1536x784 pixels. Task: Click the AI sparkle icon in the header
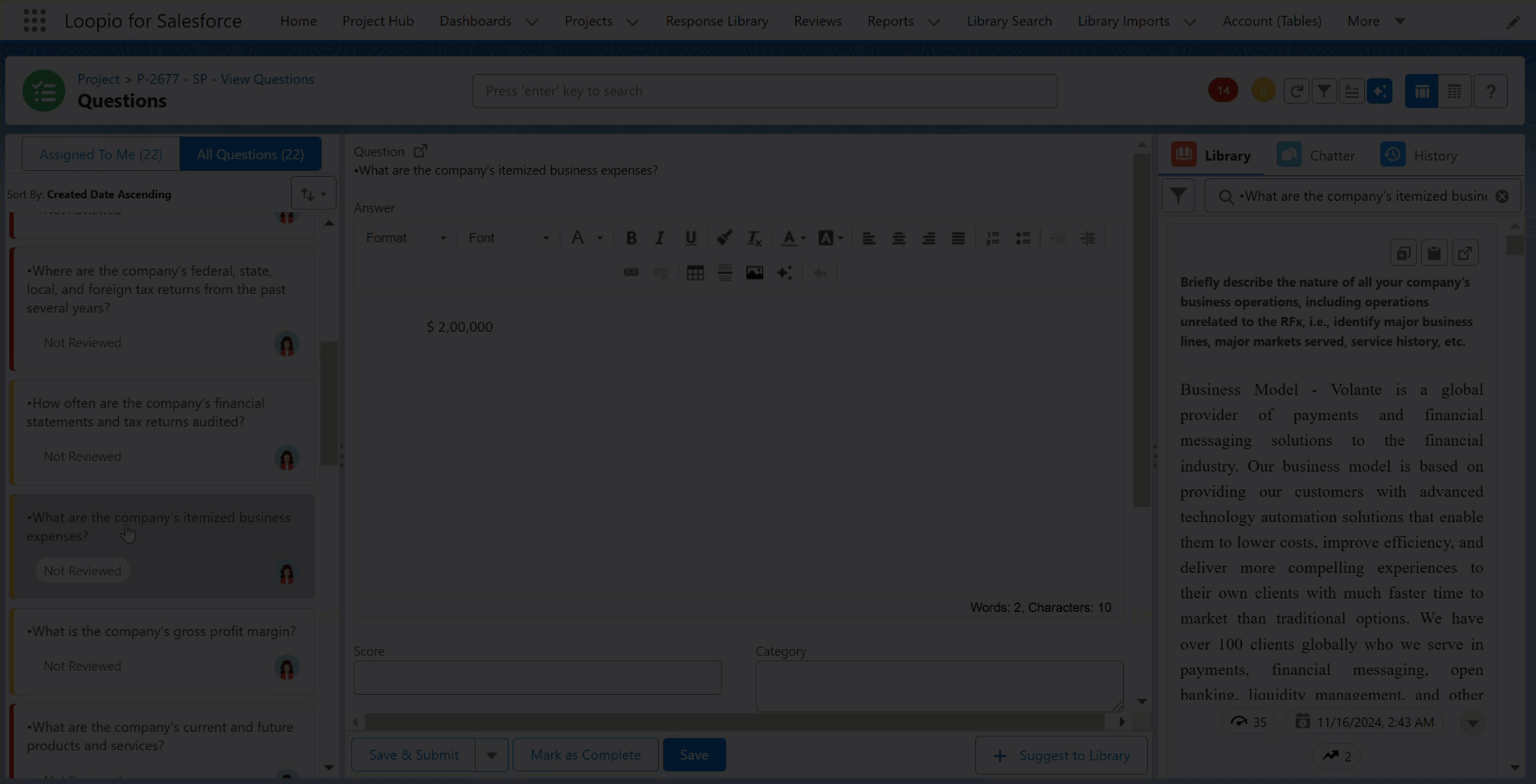[1379, 92]
